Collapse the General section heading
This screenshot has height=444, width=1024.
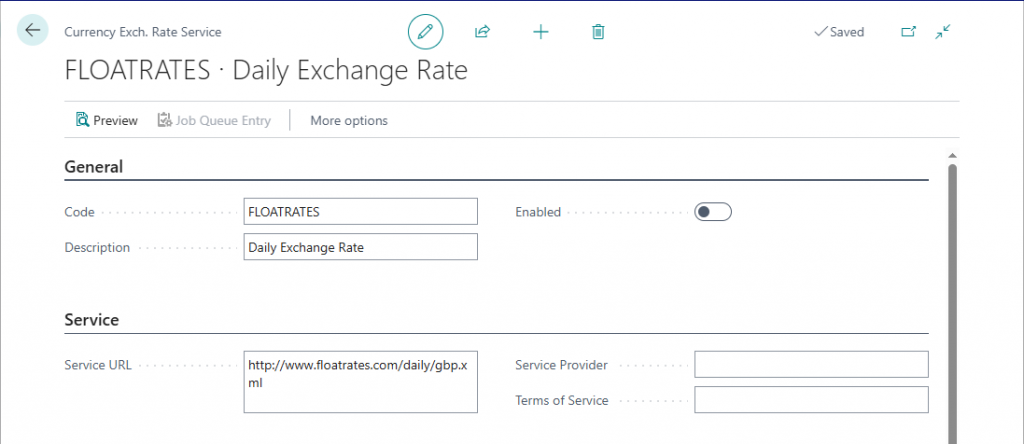(x=94, y=167)
